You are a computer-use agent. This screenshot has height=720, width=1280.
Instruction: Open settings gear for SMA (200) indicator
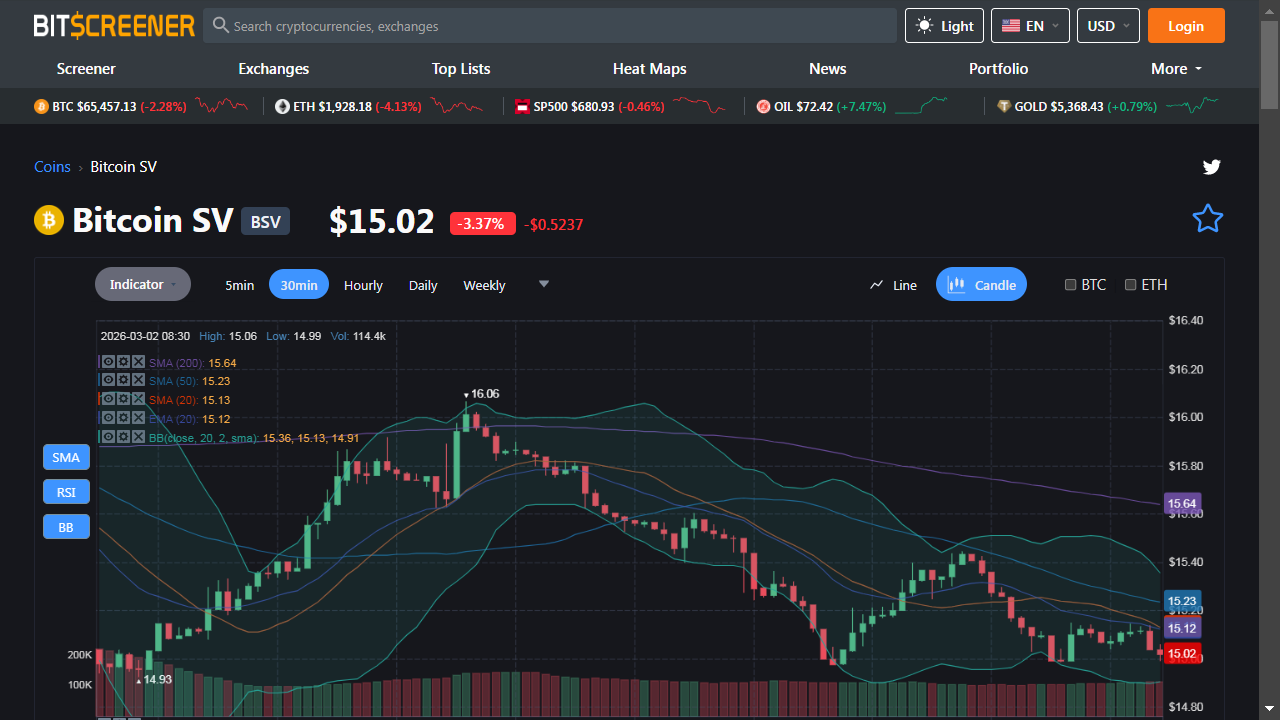click(x=123, y=362)
